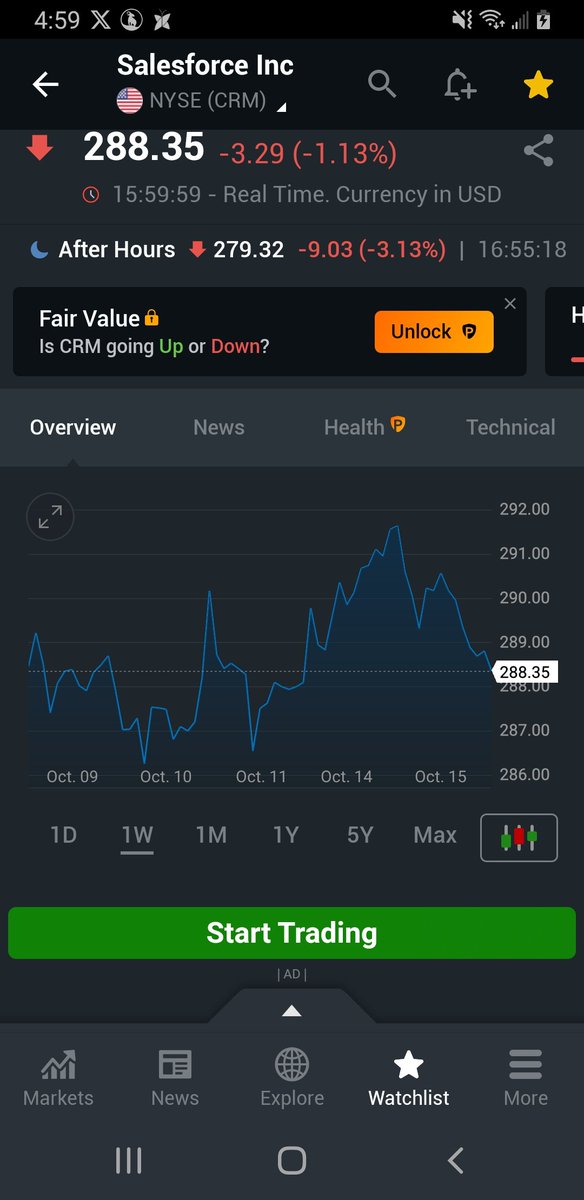Close the Fair Value card
The image size is (584, 1200).
510,304
